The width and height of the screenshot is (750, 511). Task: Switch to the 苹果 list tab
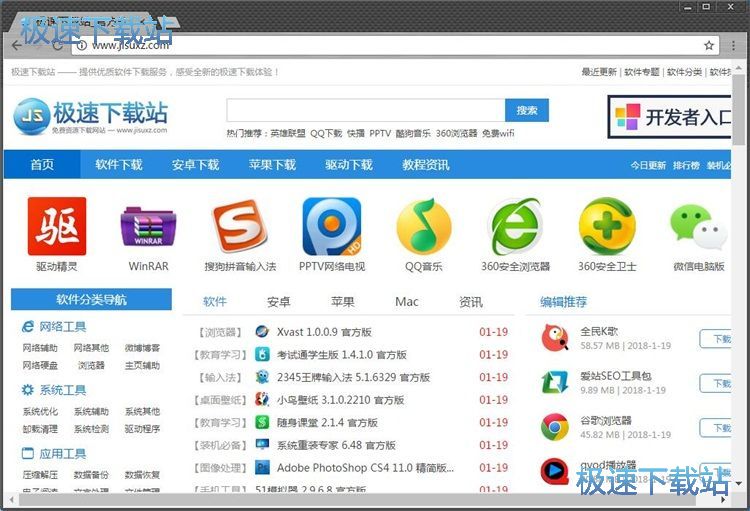[343, 301]
